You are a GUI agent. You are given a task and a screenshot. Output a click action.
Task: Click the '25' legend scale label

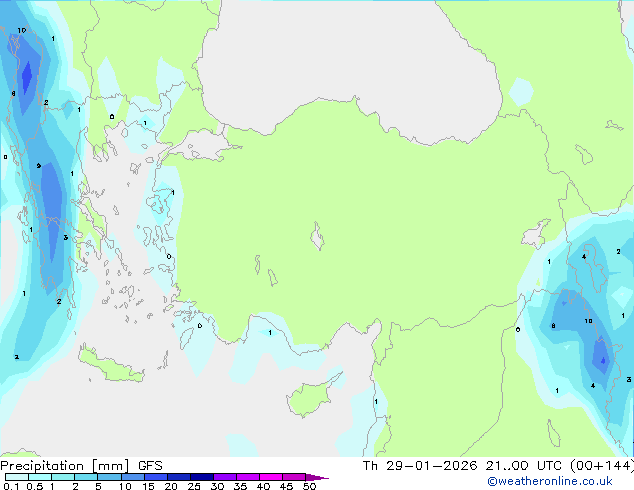click(x=194, y=486)
